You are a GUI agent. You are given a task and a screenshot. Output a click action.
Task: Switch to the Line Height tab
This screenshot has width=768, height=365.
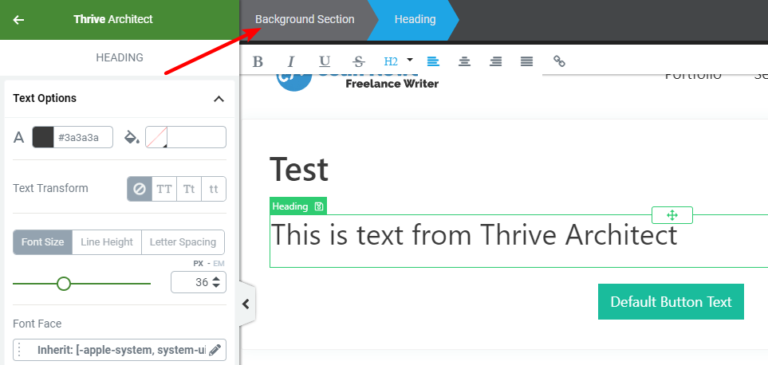(x=107, y=242)
